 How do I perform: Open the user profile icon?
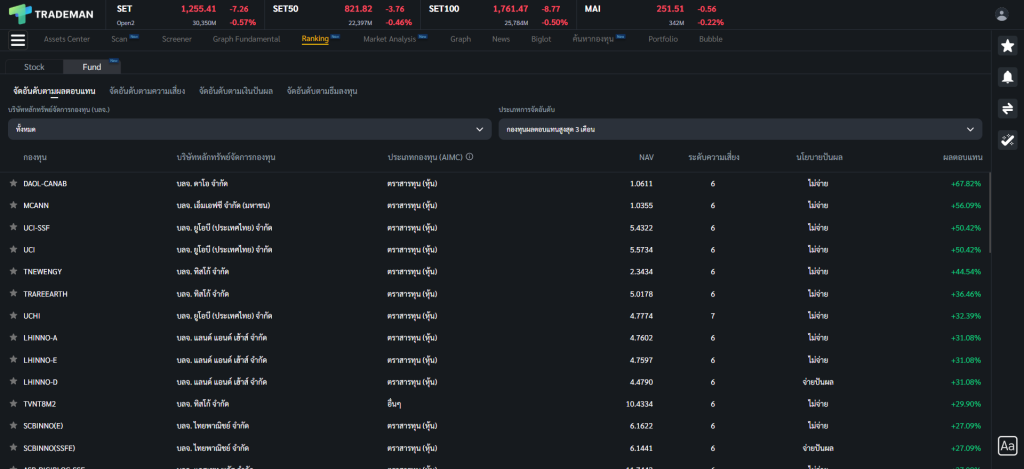1001,14
